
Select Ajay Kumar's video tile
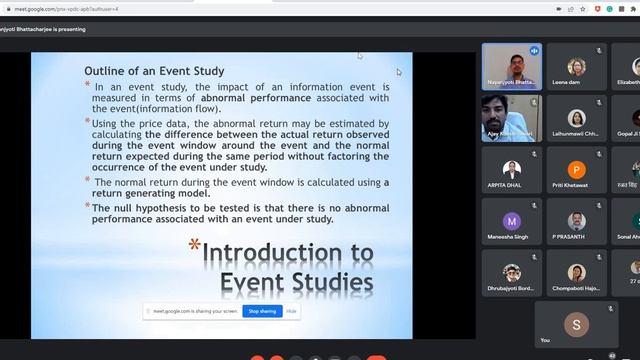coord(512,118)
